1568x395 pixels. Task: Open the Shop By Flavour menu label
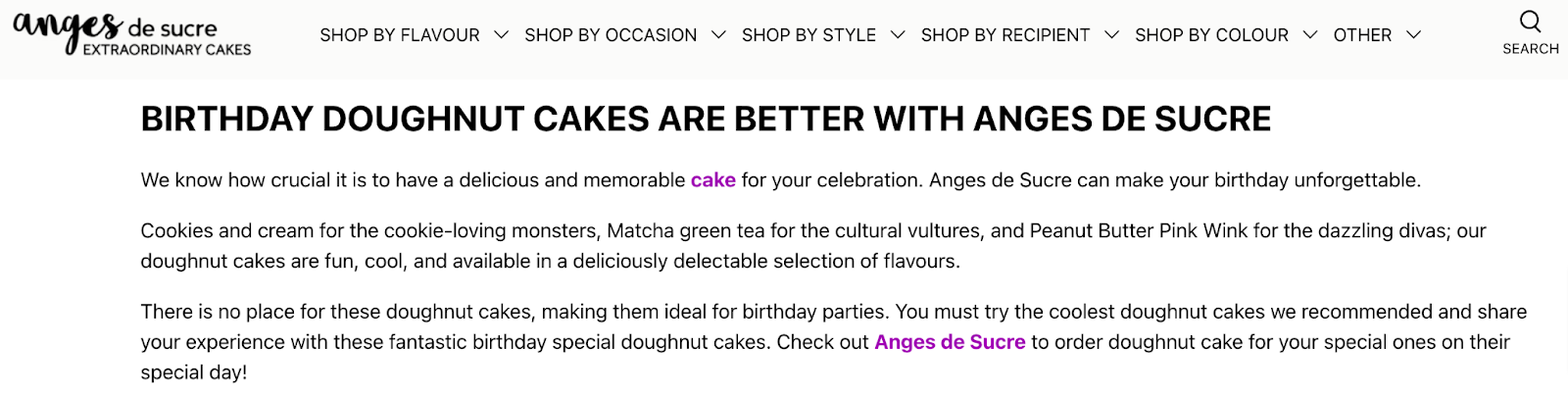pyautogui.click(x=400, y=35)
